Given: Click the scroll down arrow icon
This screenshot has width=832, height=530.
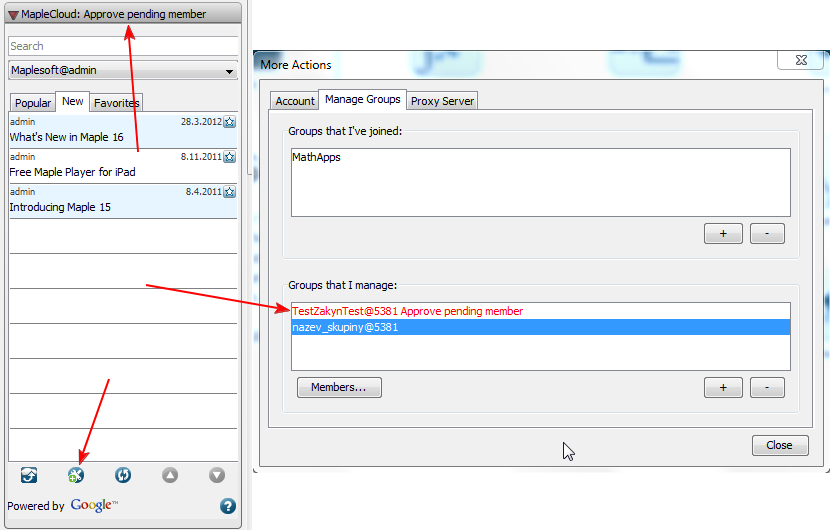Looking at the screenshot, I should [x=217, y=475].
